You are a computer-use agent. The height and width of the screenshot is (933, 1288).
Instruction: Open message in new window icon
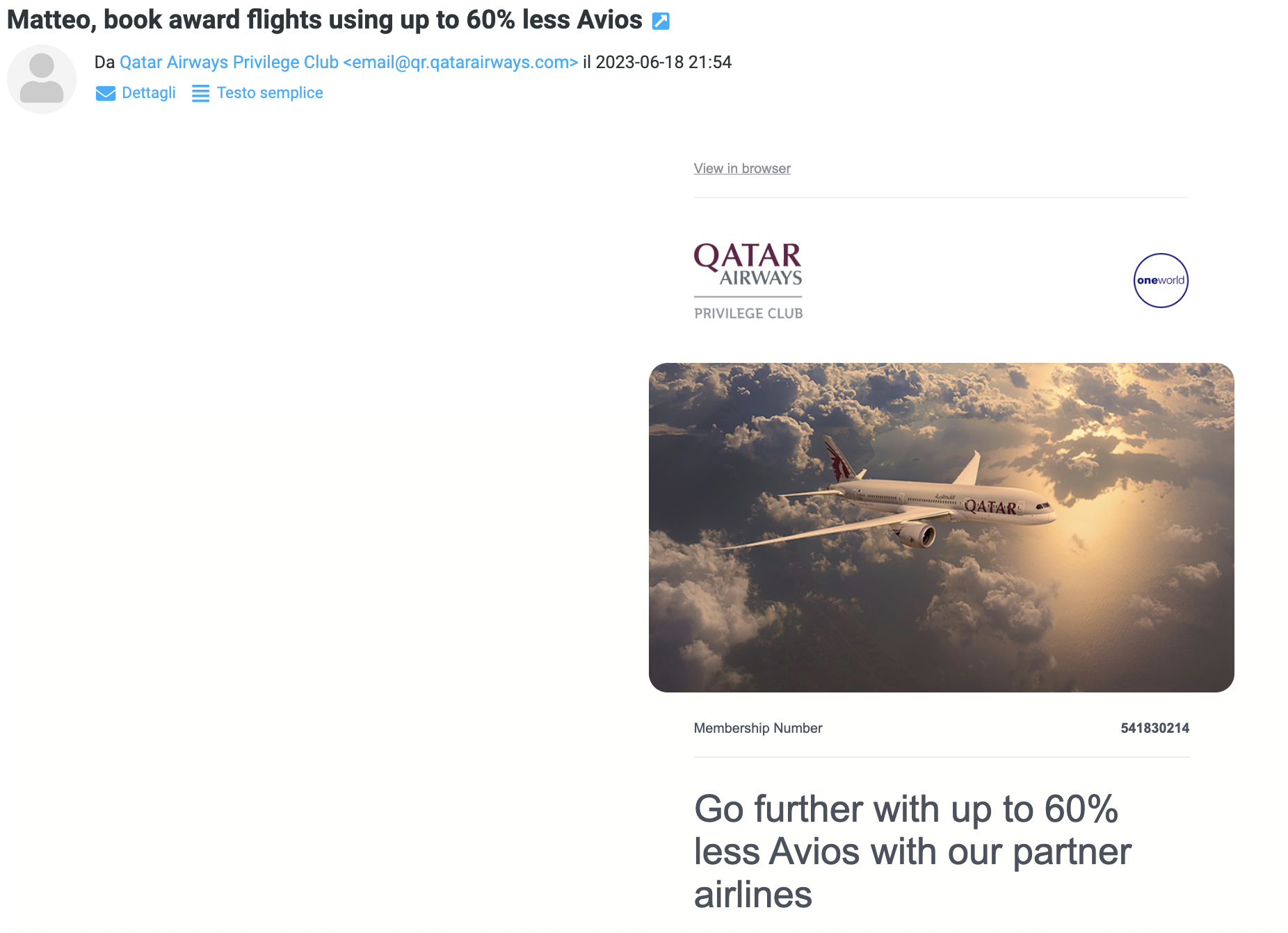click(x=661, y=22)
